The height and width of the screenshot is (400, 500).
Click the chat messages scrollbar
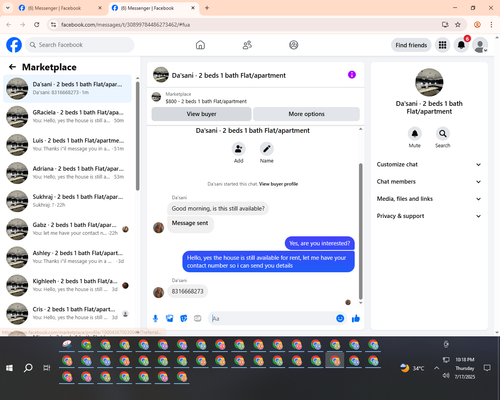point(360,231)
